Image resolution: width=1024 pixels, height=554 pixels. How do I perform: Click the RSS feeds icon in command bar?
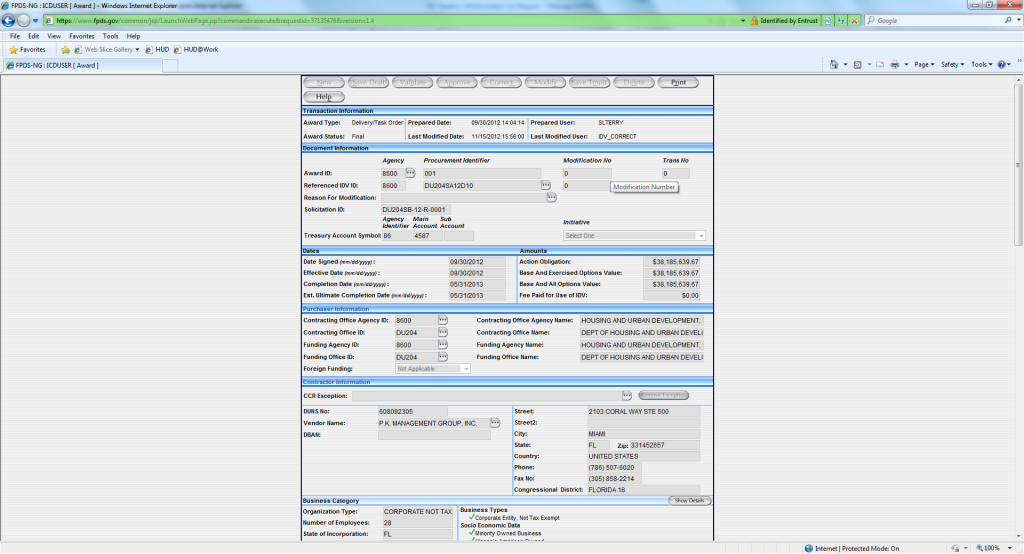(x=857, y=65)
